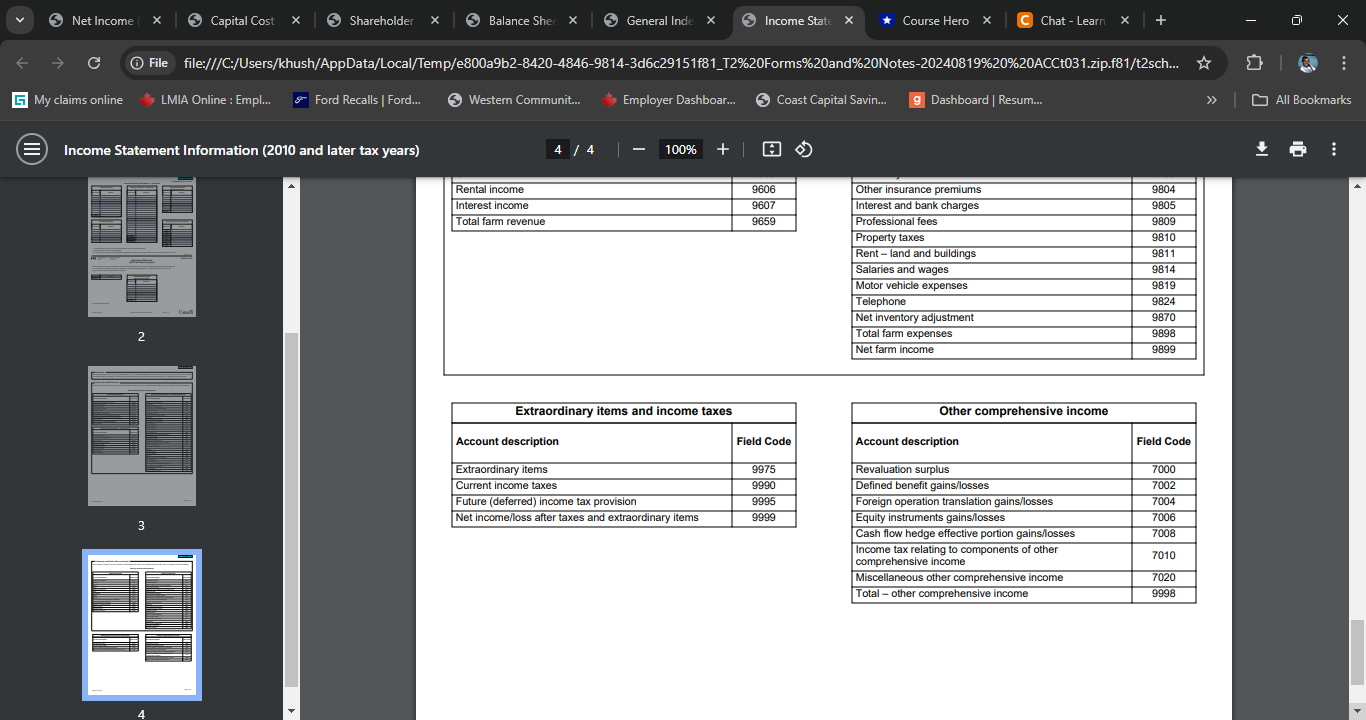Switch to the Balance Sheet tab

[522, 20]
